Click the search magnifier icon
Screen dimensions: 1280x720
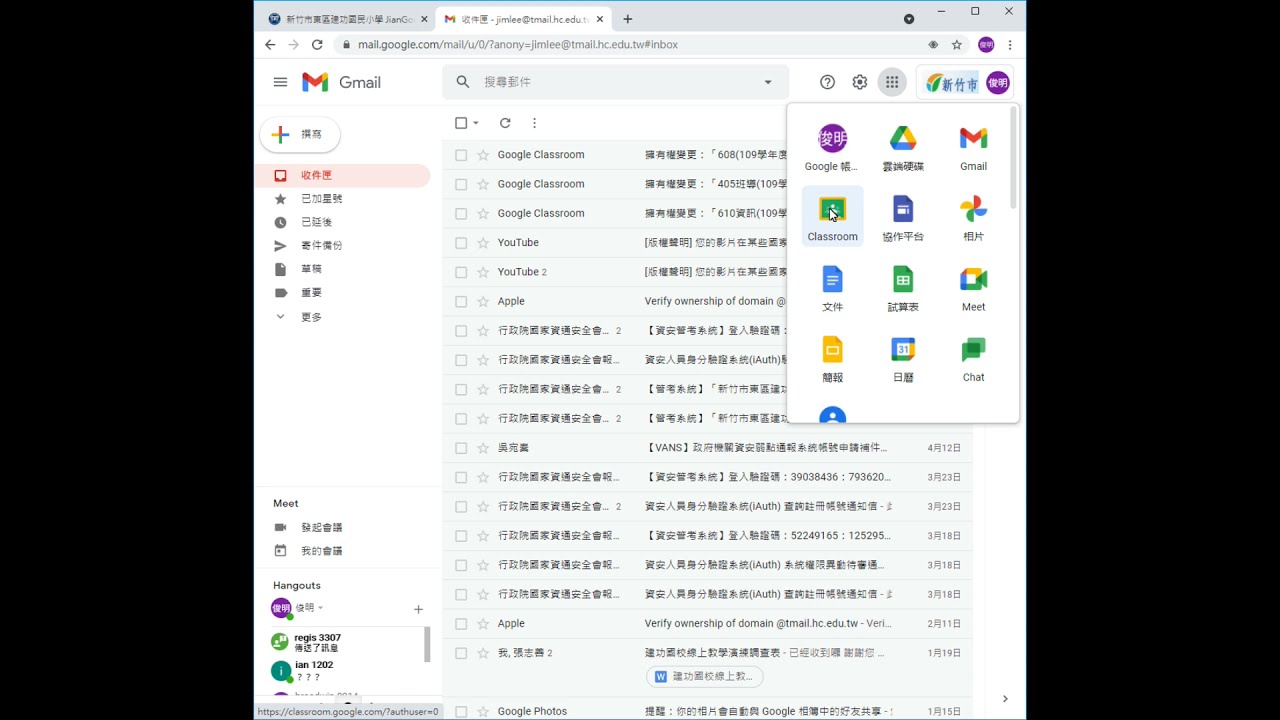(462, 82)
